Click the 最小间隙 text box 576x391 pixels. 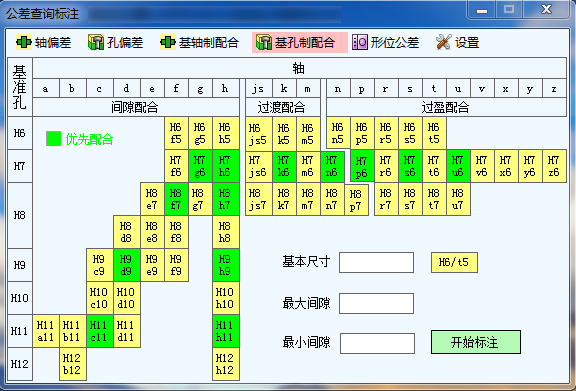click(x=377, y=343)
